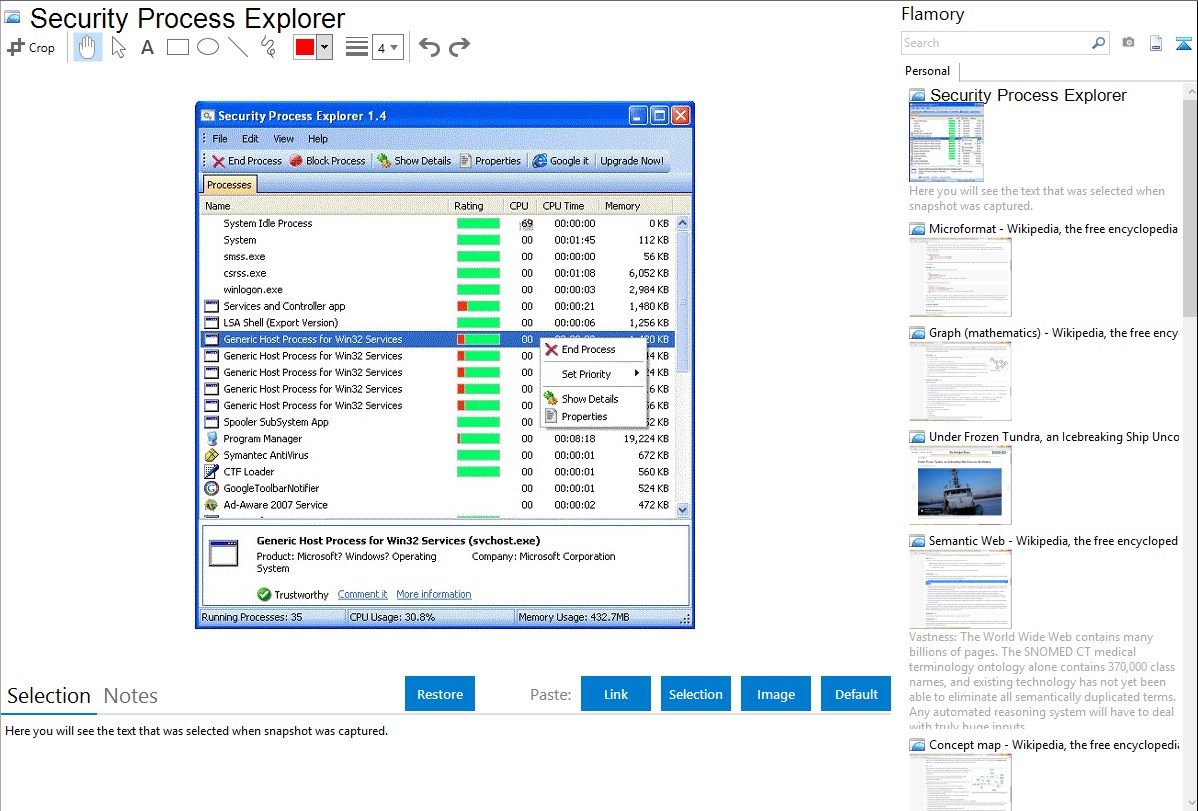This screenshot has width=1198, height=811.
Task: Sort processes by the Rating column header
Action: (468, 206)
